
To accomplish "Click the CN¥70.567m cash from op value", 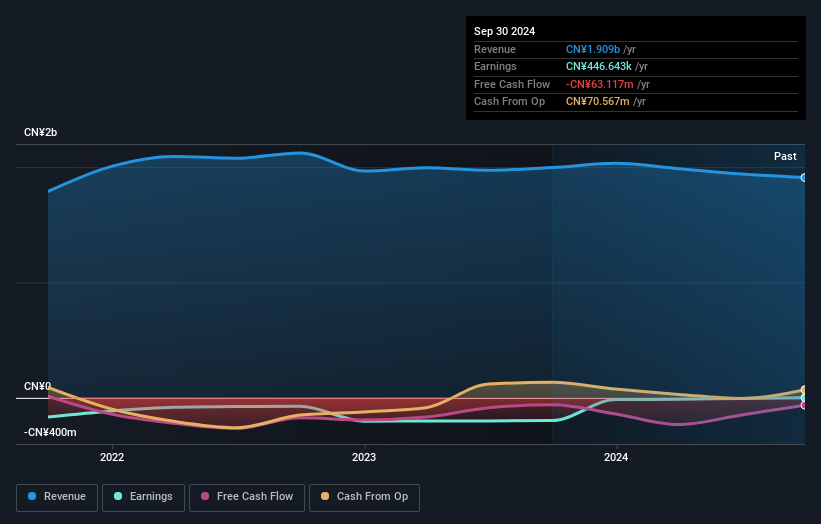I will coord(597,102).
